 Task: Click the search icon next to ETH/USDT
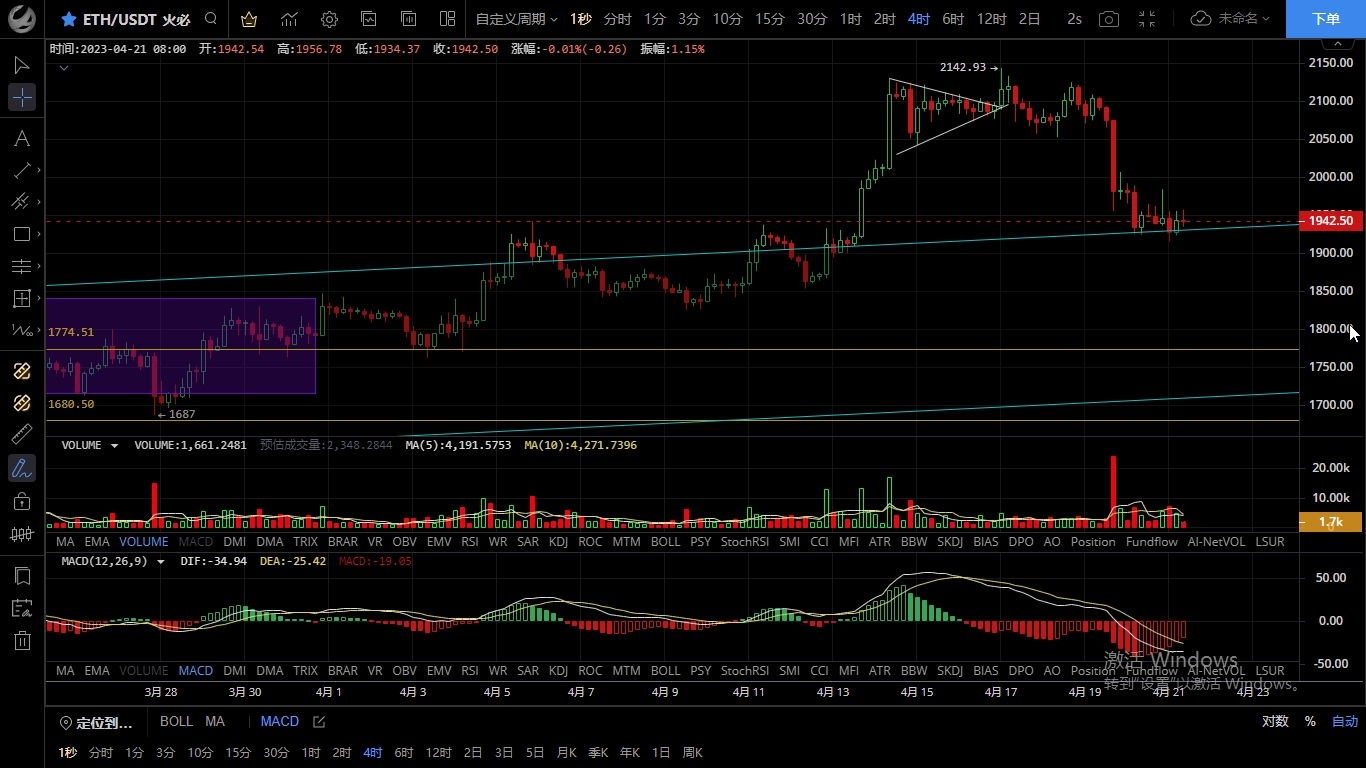[x=210, y=19]
